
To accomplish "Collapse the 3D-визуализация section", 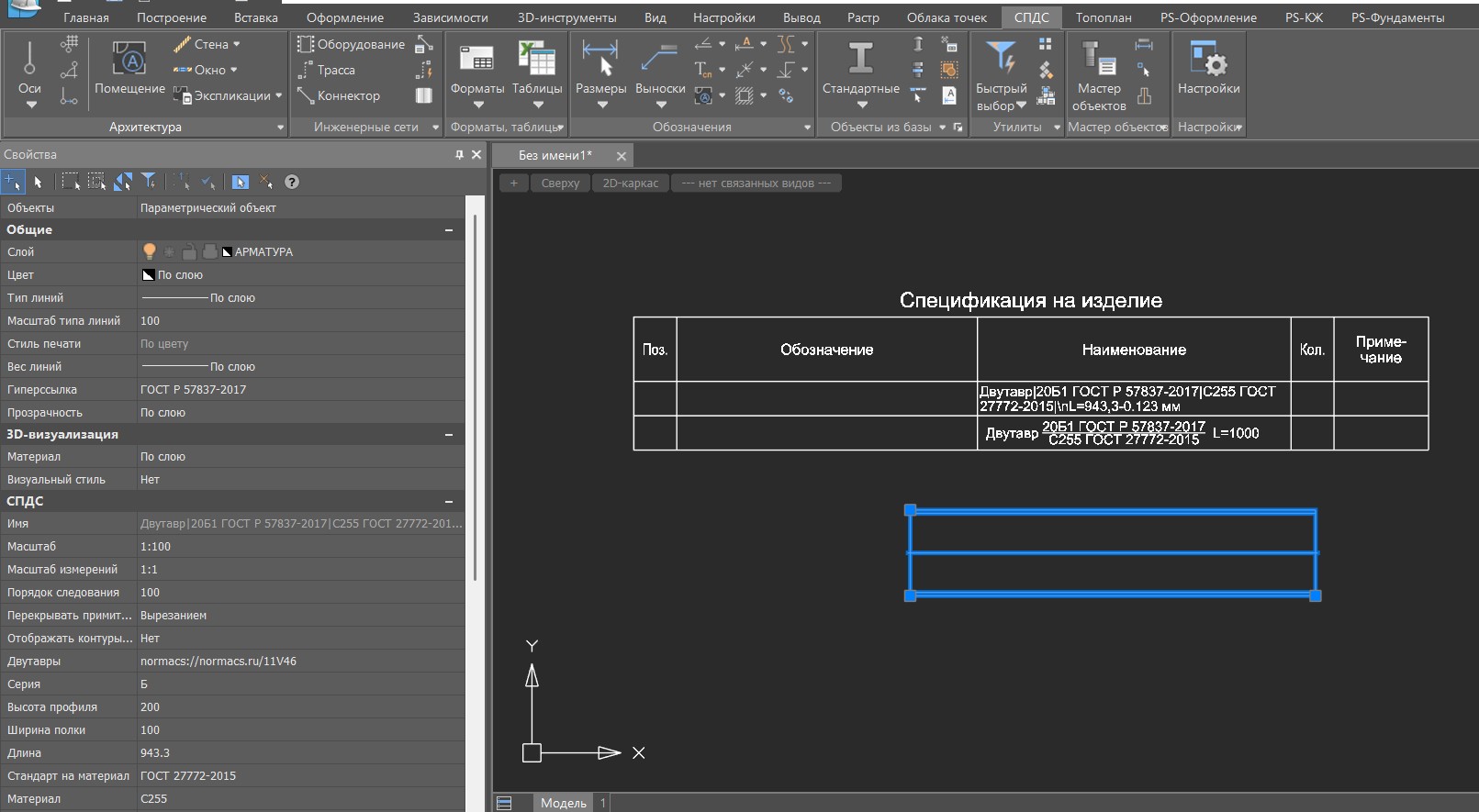I will [449, 435].
